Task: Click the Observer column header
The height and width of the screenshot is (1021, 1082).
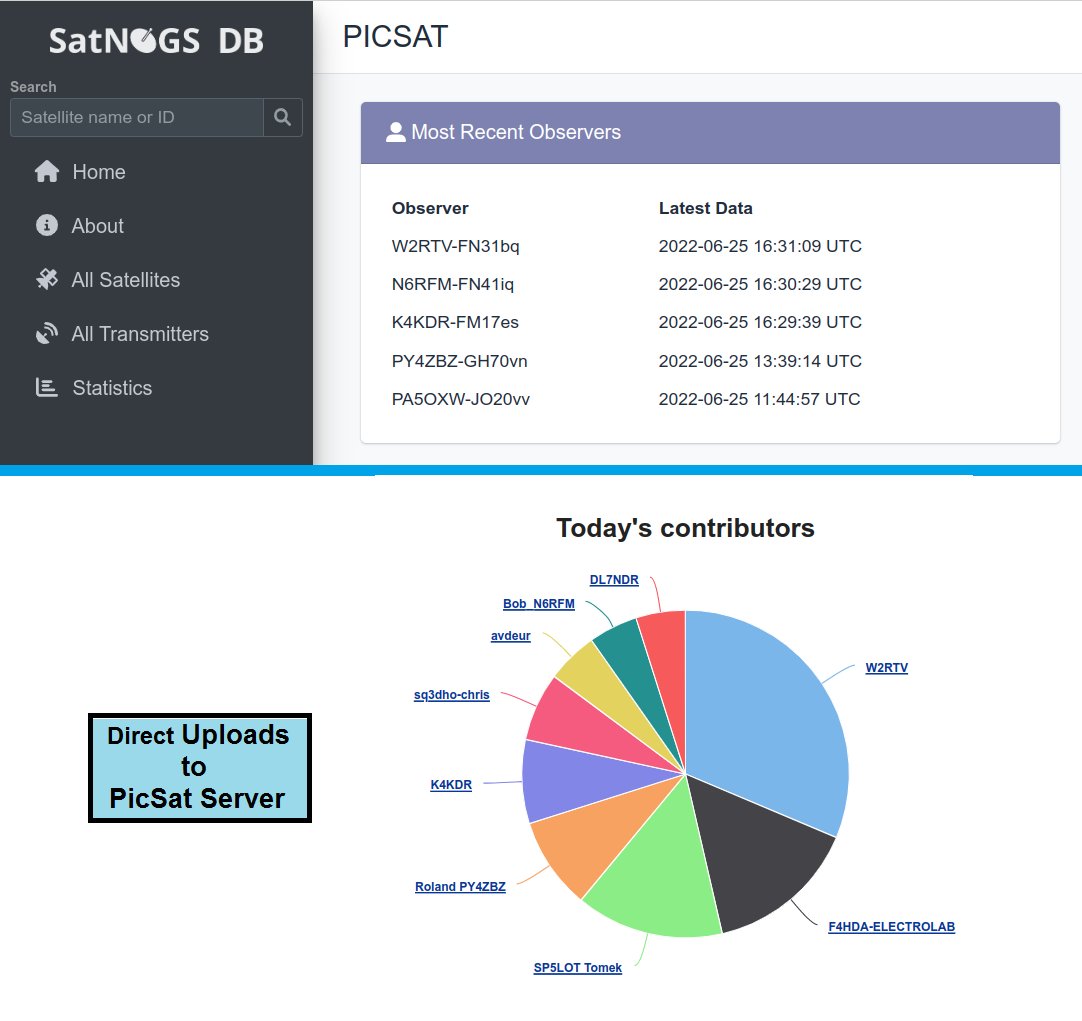Action: coord(430,208)
